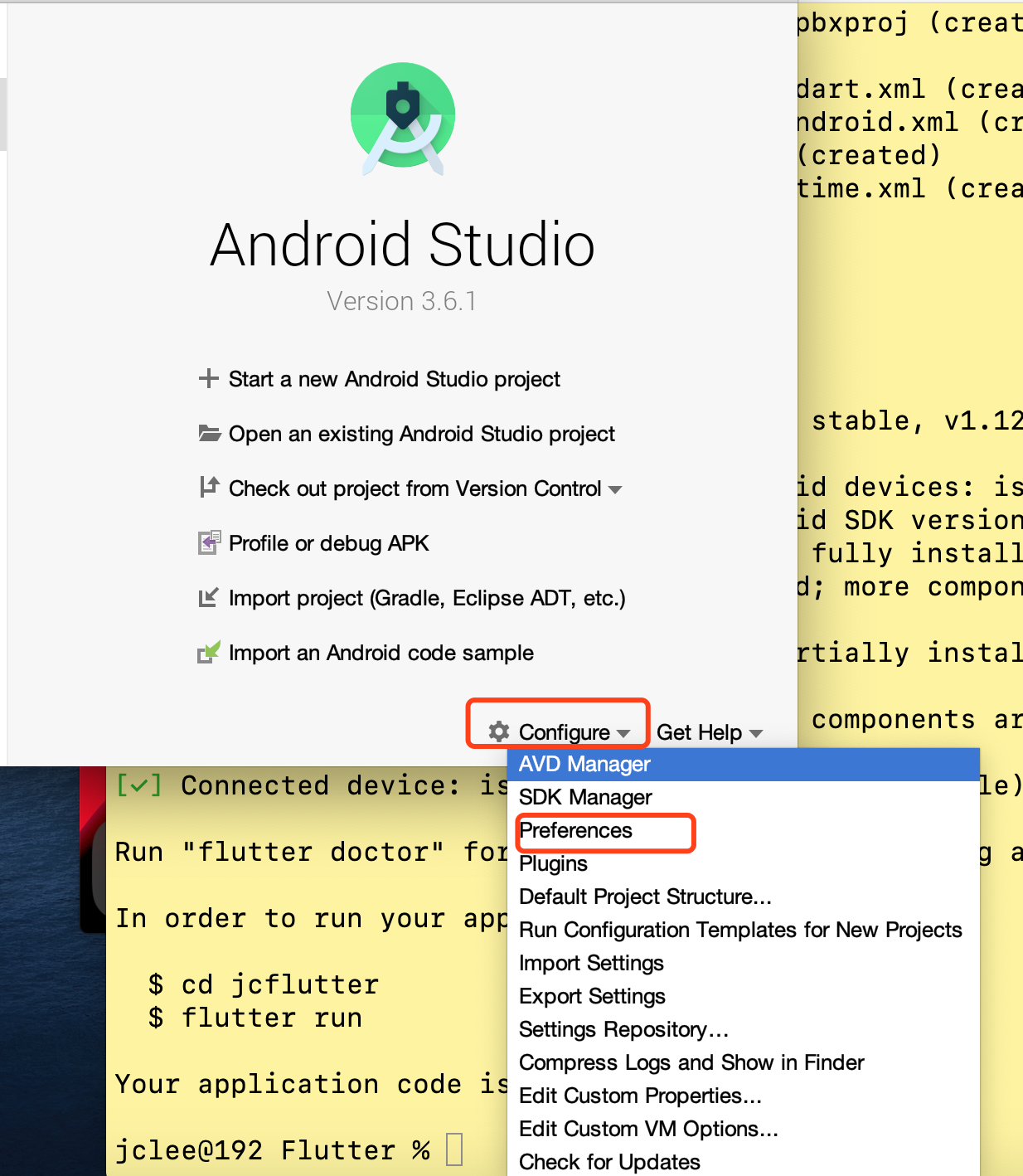Click the terminal prompt 'jclee@192 Flutter %'
The image size is (1023, 1176).
pos(273,1150)
